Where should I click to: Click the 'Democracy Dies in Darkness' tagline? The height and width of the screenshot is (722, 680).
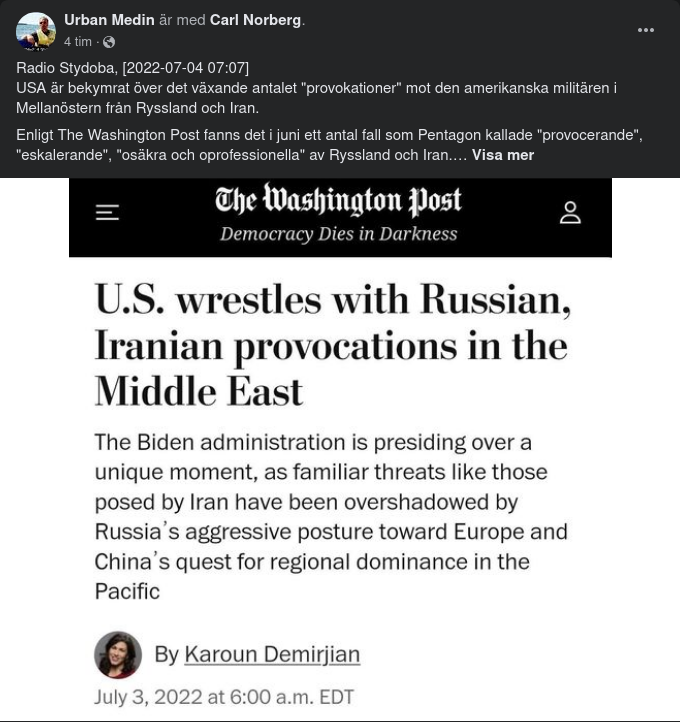pyautogui.click(x=338, y=235)
